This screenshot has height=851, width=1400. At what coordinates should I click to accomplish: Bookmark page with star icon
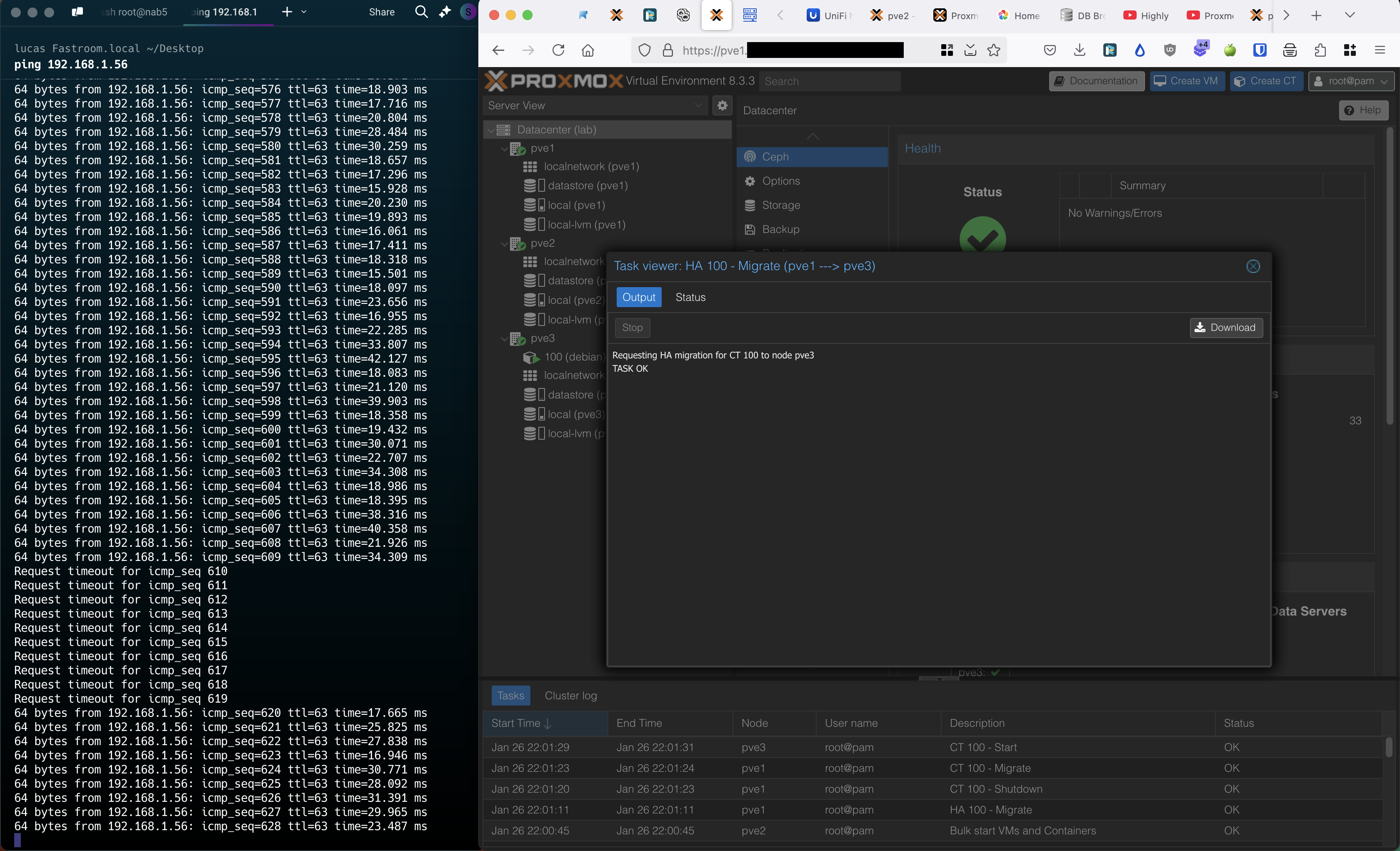coord(994,50)
